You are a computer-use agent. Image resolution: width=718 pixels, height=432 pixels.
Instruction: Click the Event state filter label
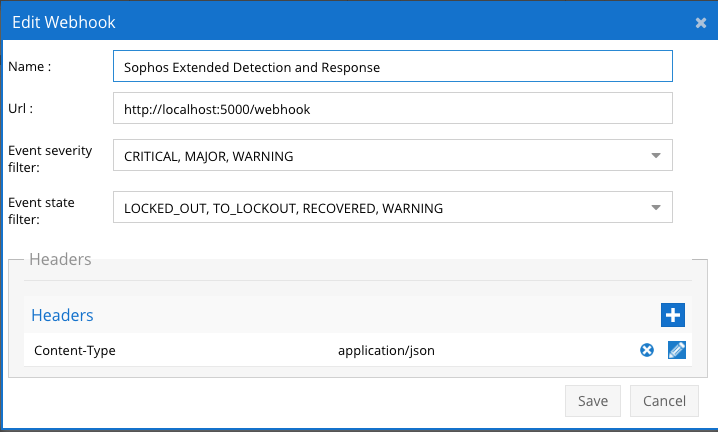click(x=41, y=211)
